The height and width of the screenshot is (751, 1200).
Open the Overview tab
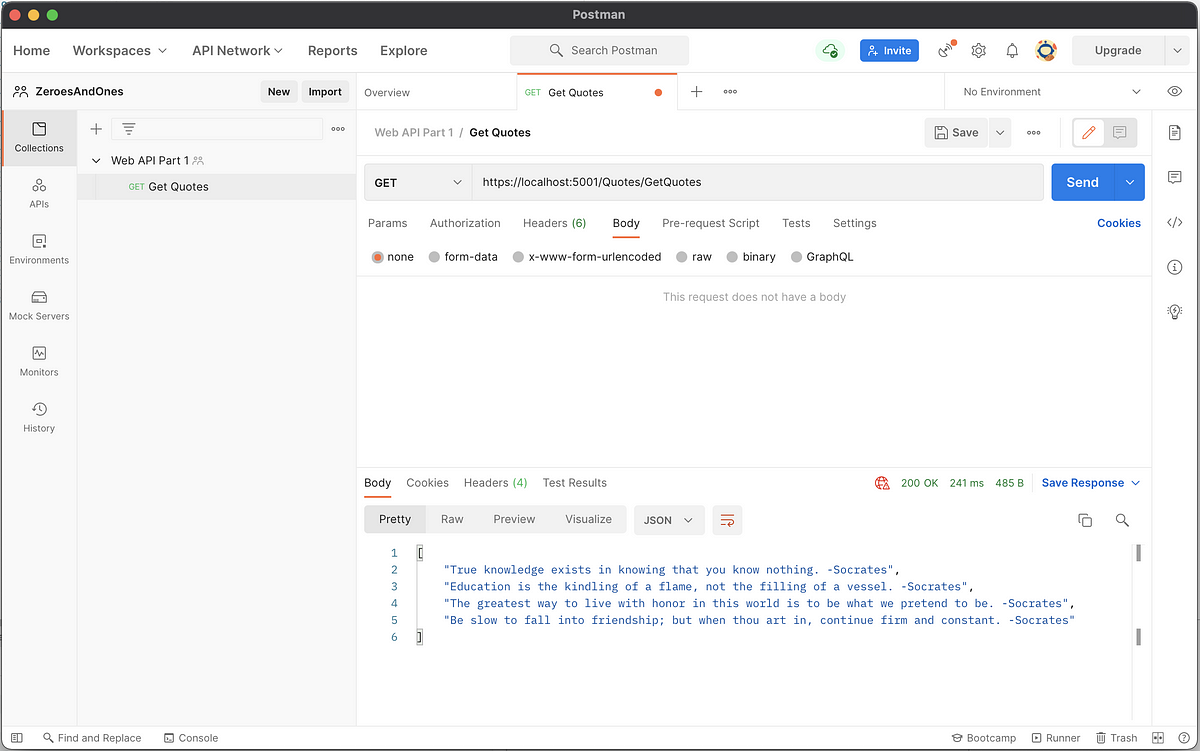coord(387,92)
